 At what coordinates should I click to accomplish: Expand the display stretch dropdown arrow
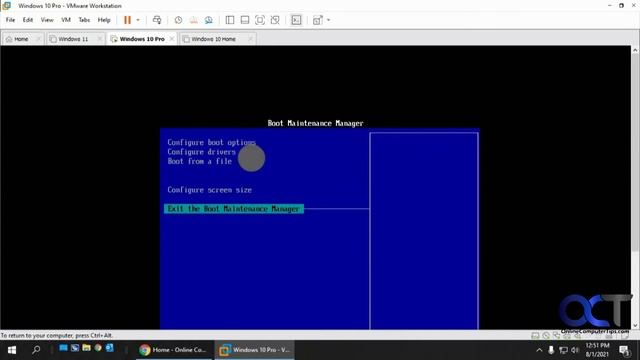point(329,20)
